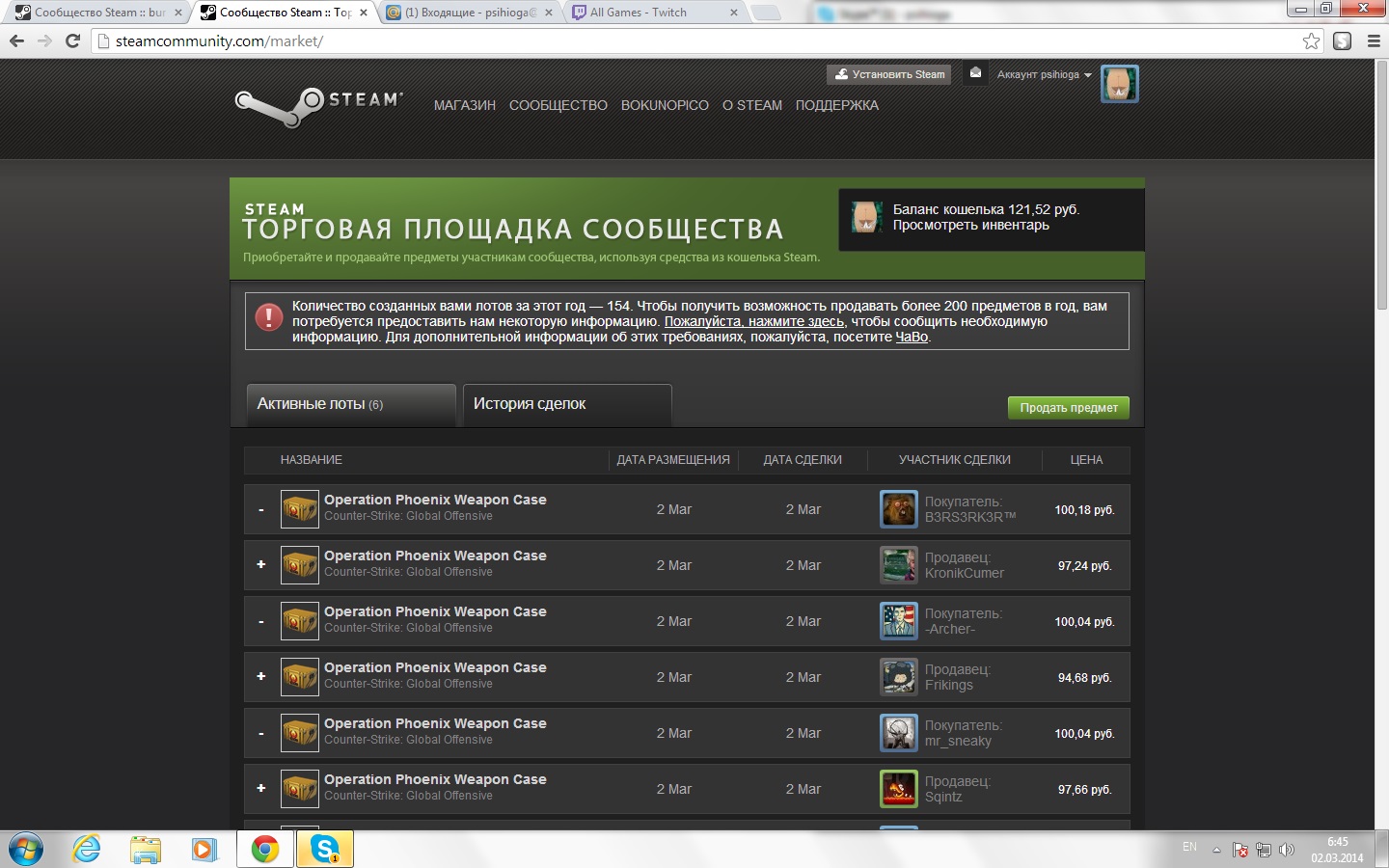
Task: Open the Windows Start menu
Action: (x=26, y=850)
